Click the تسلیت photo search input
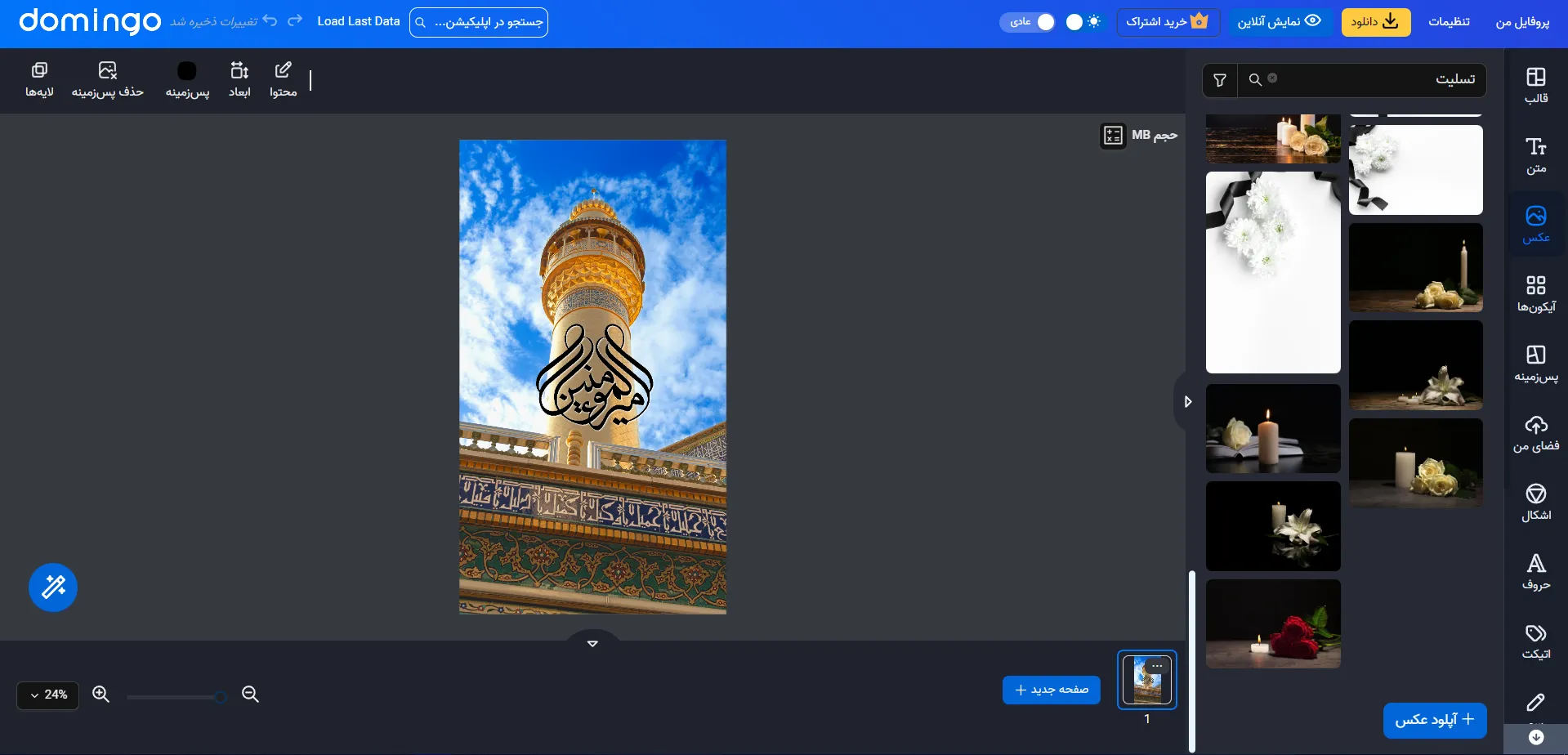 [x=1381, y=80]
